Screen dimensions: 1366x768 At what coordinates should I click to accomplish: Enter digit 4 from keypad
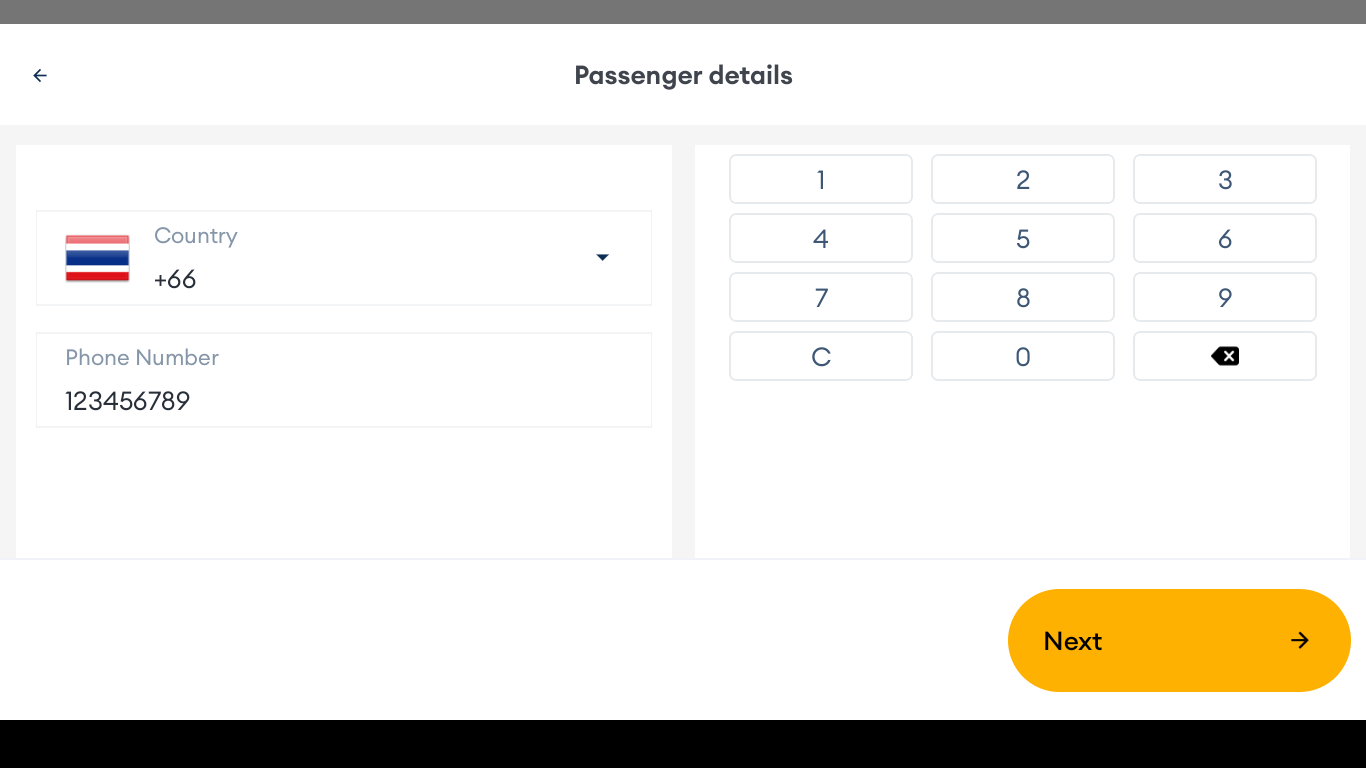[820, 239]
